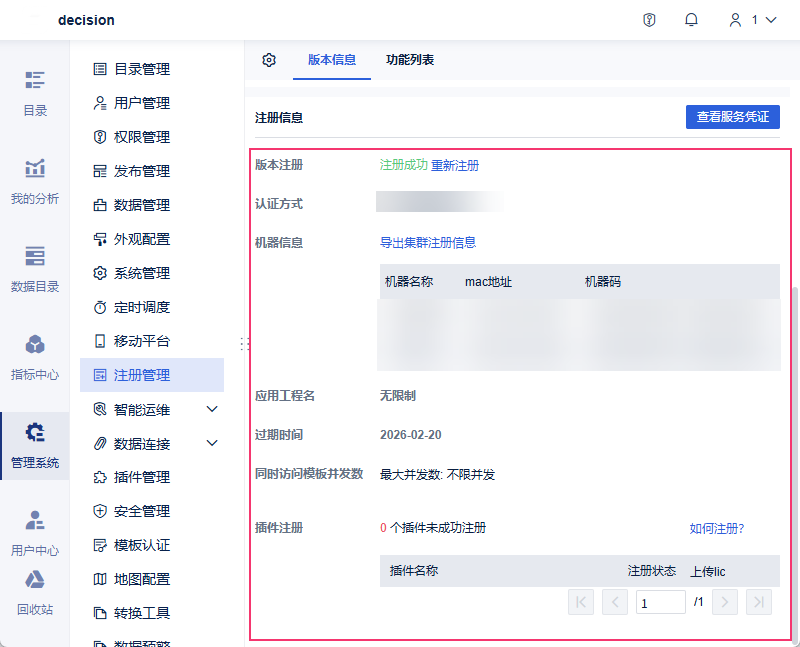Click the 移动平台 phone icon
This screenshot has width=800, height=647.
point(100,341)
